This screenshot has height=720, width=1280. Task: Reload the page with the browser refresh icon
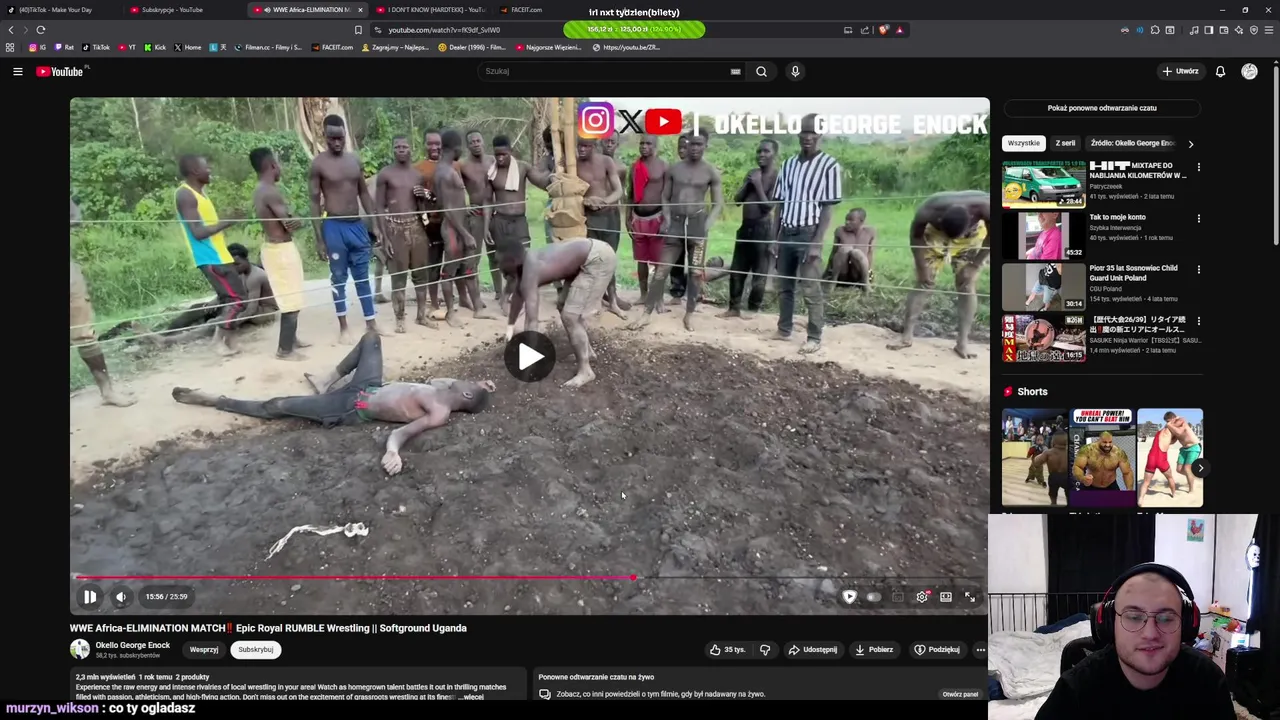point(41,30)
